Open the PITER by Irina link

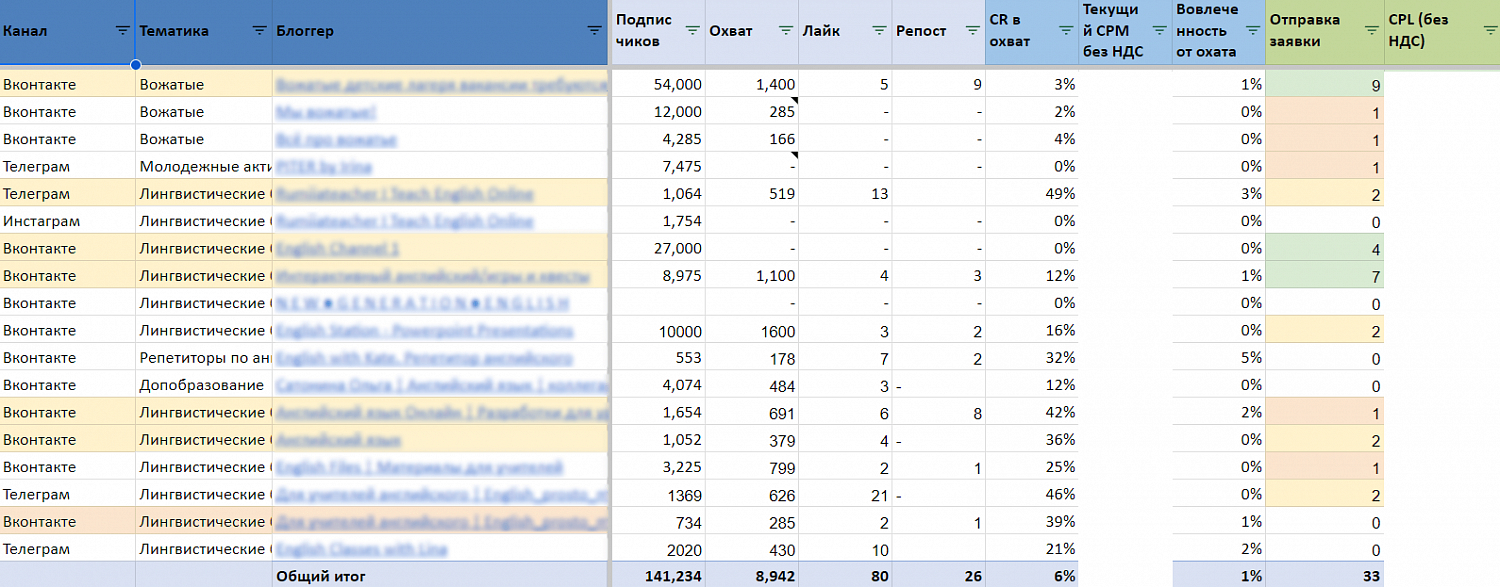(309, 166)
